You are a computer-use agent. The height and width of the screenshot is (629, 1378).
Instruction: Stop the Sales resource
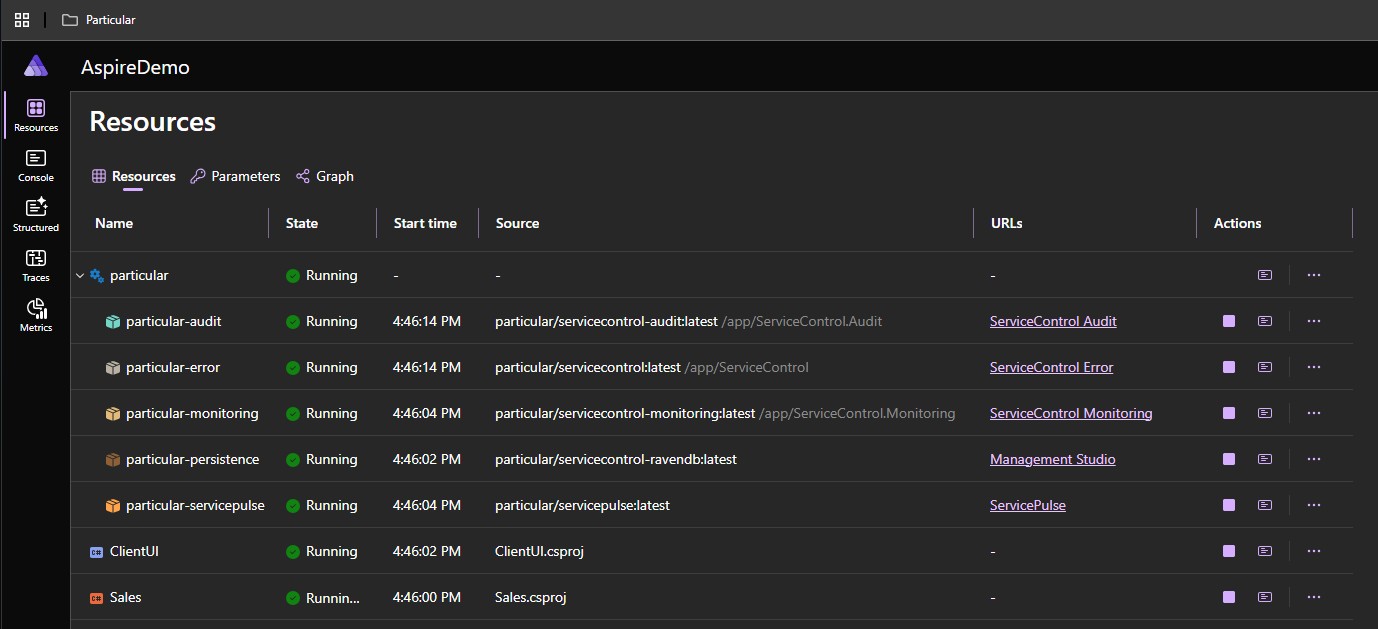pyautogui.click(x=1229, y=597)
